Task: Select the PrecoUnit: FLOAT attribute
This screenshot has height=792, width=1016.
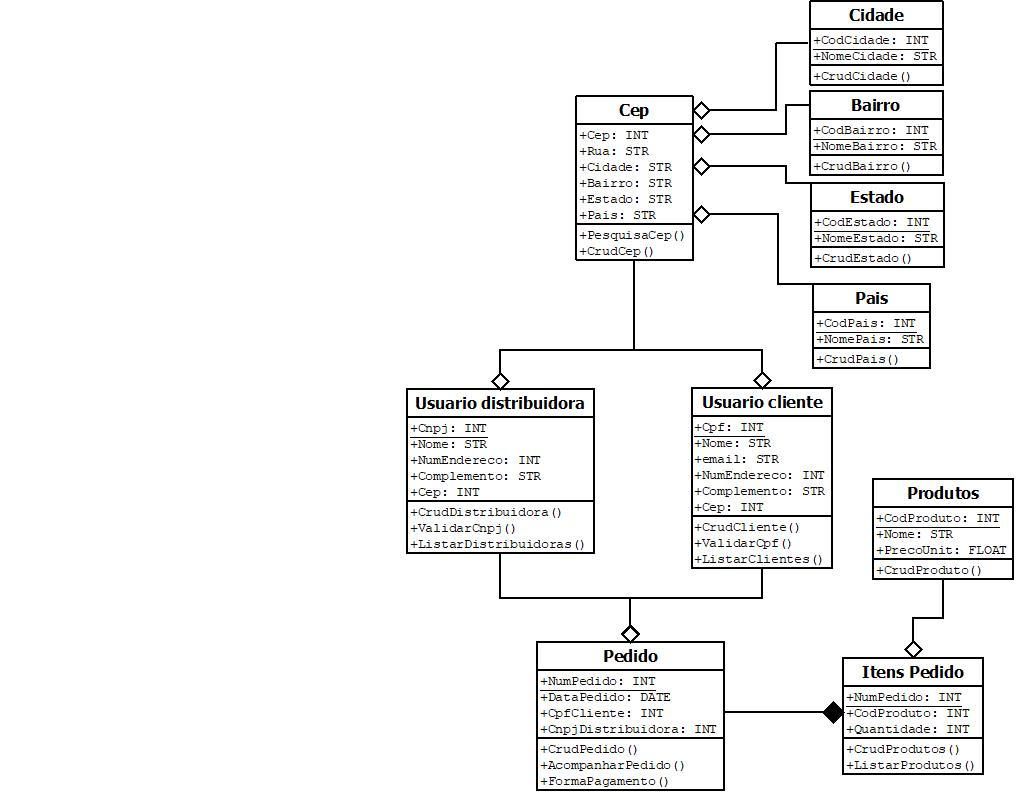Action: pyautogui.click(x=944, y=550)
